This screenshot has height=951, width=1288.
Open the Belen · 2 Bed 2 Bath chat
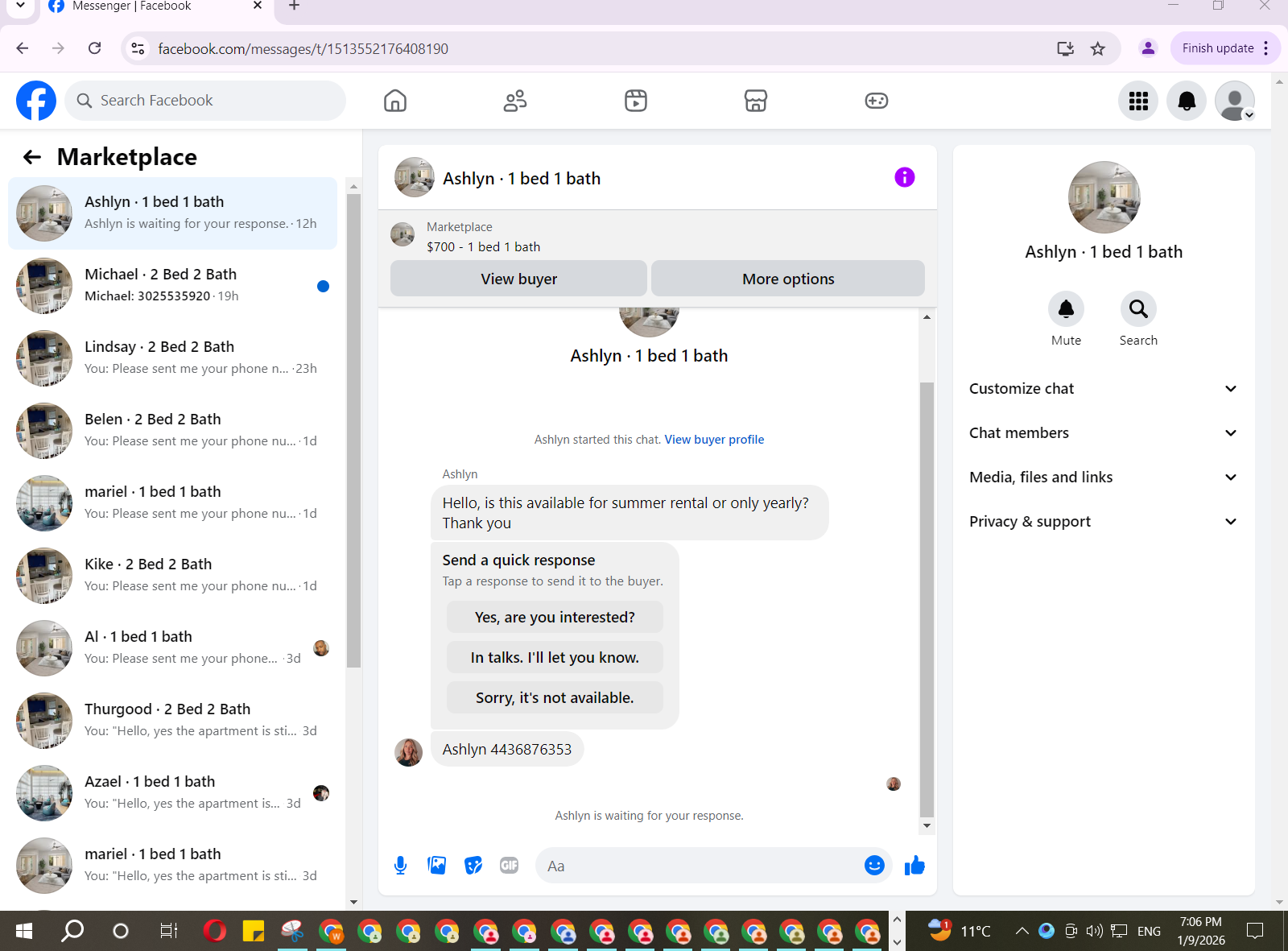coord(172,431)
